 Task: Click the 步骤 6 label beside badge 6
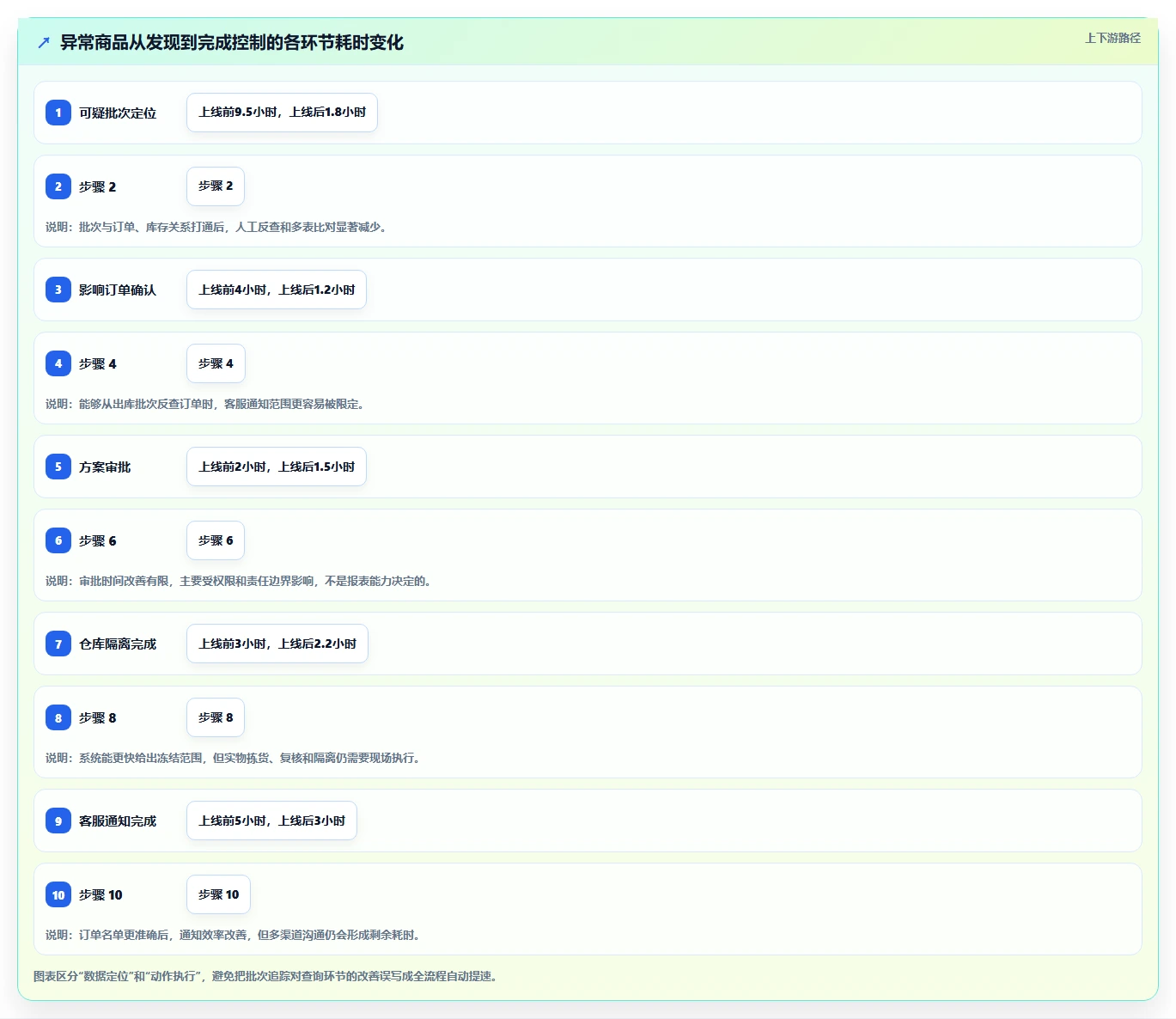[x=97, y=540]
